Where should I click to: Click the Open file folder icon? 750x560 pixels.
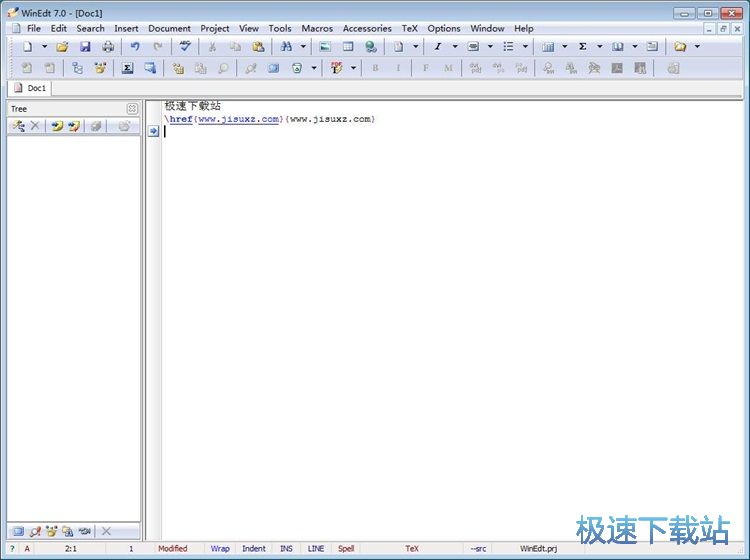tap(62, 46)
